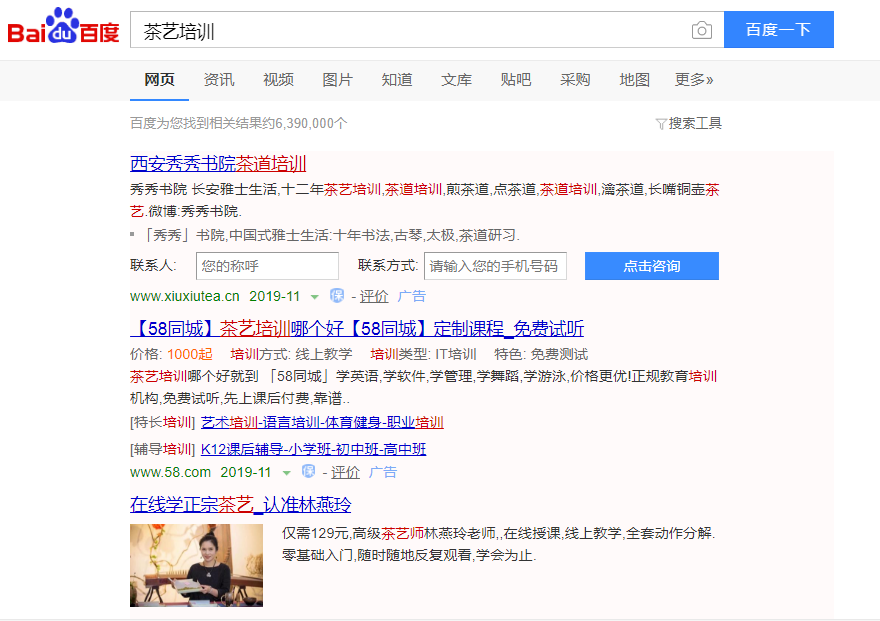880x621 pixels.
Task: Open the 地图 tab
Action: pyautogui.click(x=635, y=80)
